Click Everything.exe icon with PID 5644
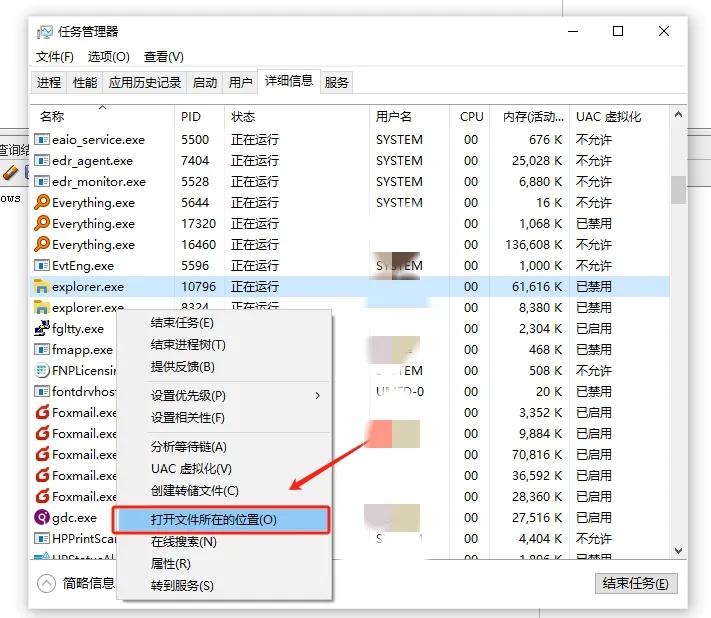This screenshot has width=711, height=618. click(x=42, y=202)
